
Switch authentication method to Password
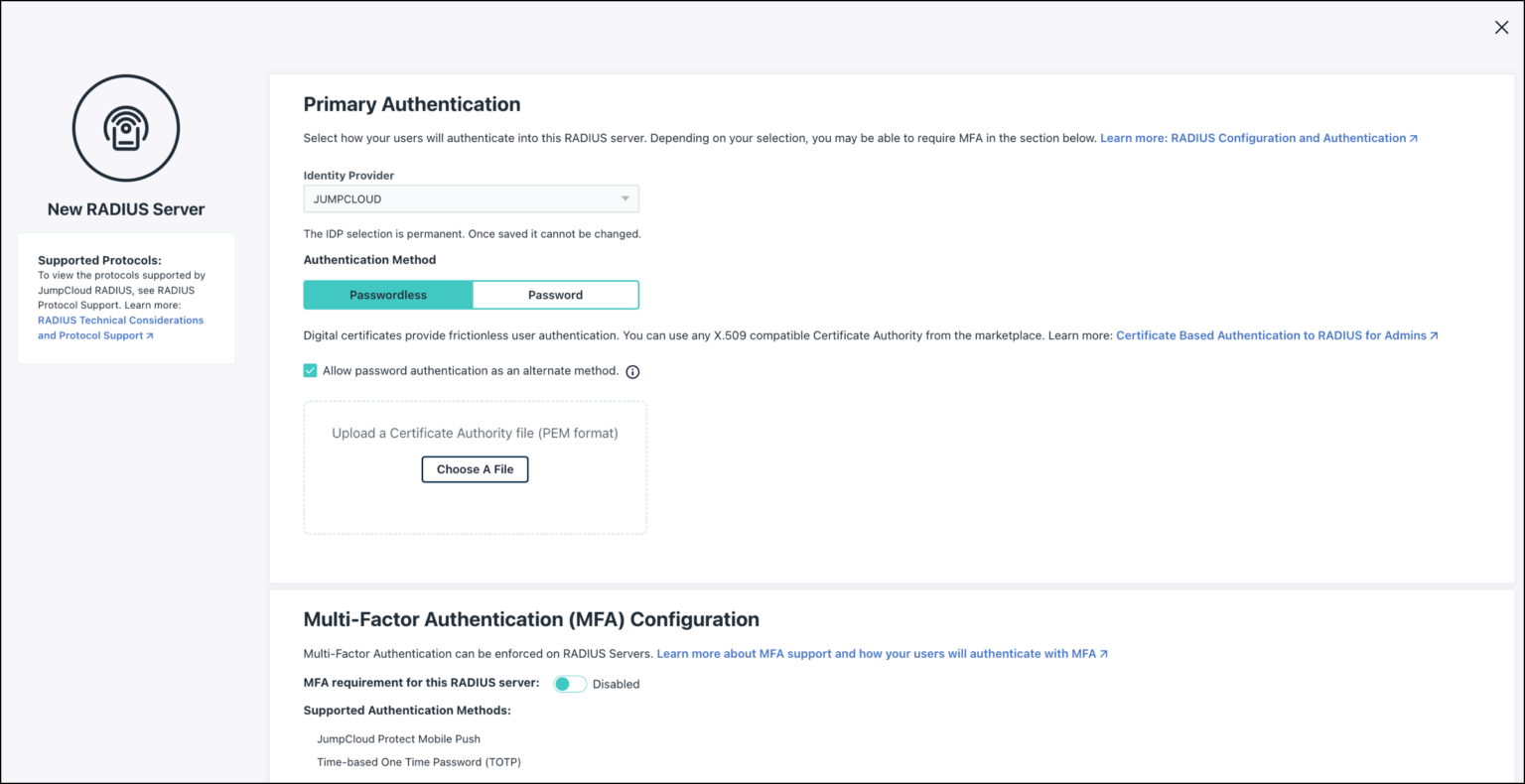555,295
